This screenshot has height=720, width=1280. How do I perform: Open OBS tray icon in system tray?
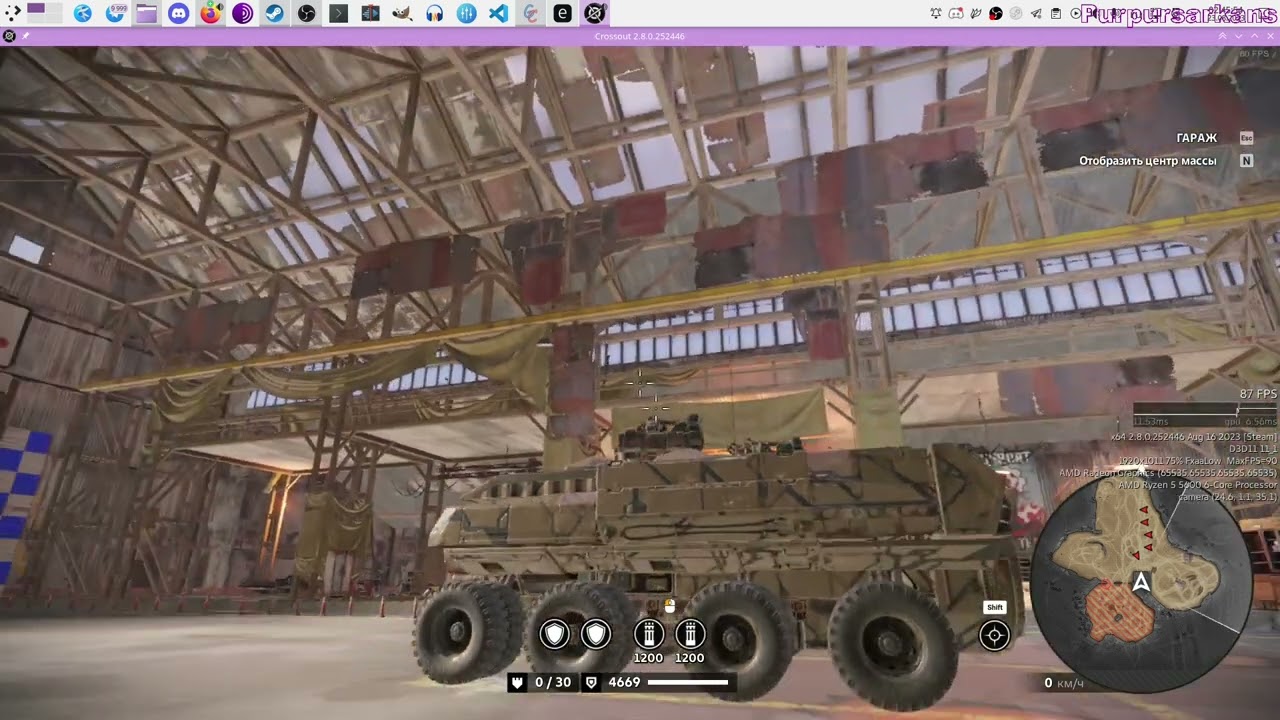click(996, 13)
